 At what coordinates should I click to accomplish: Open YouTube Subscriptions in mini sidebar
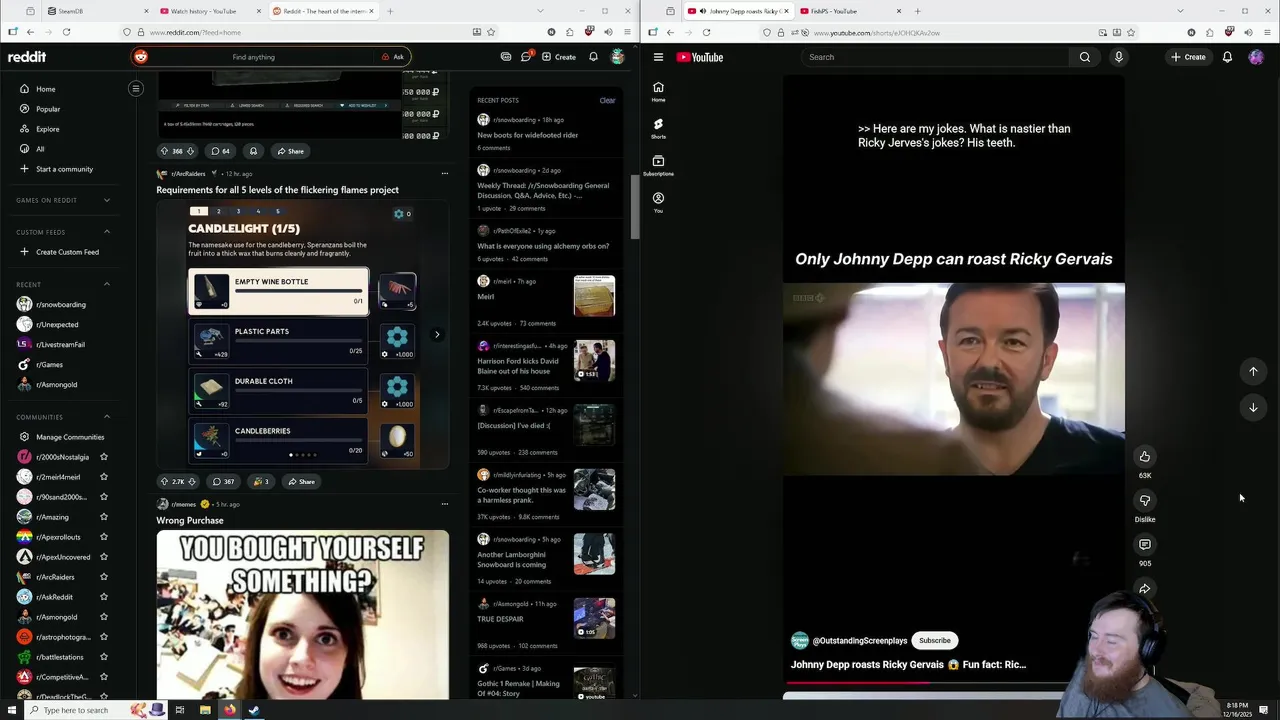(x=658, y=165)
